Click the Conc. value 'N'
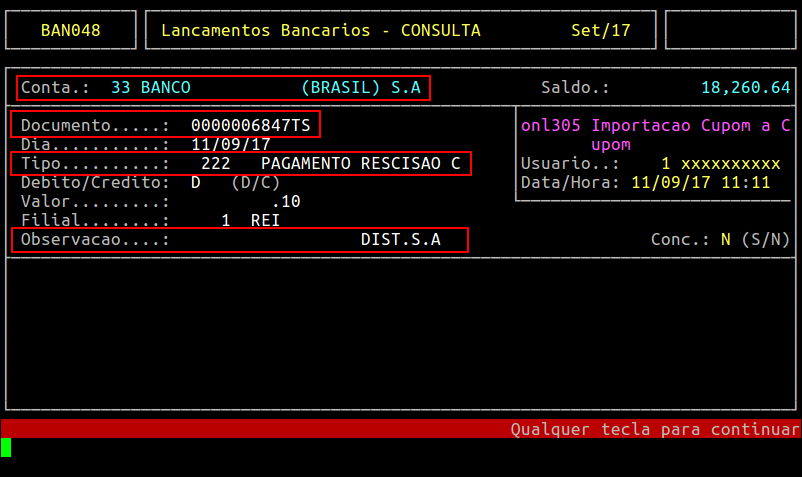 (x=725, y=239)
